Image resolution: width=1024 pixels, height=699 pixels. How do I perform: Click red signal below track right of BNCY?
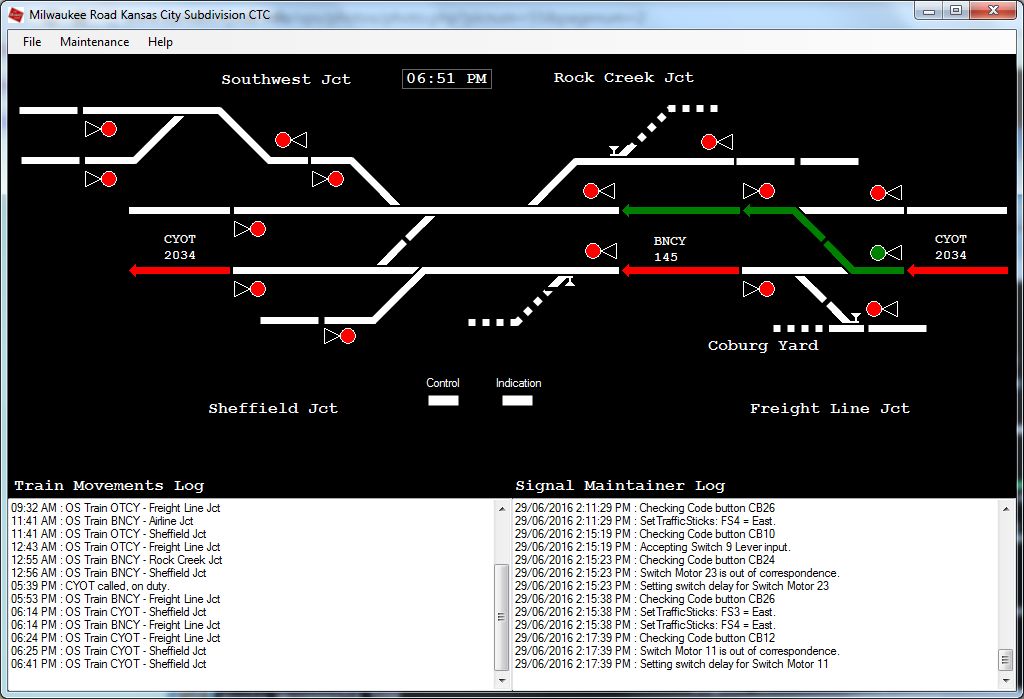click(767, 289)
